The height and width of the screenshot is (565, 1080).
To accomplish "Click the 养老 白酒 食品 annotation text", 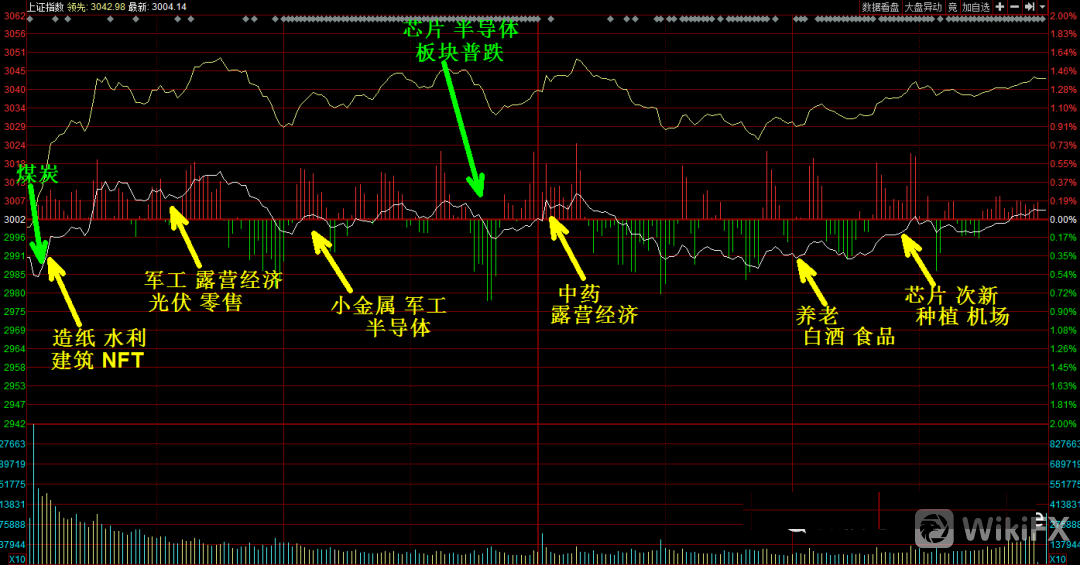I will pos(845,327).
